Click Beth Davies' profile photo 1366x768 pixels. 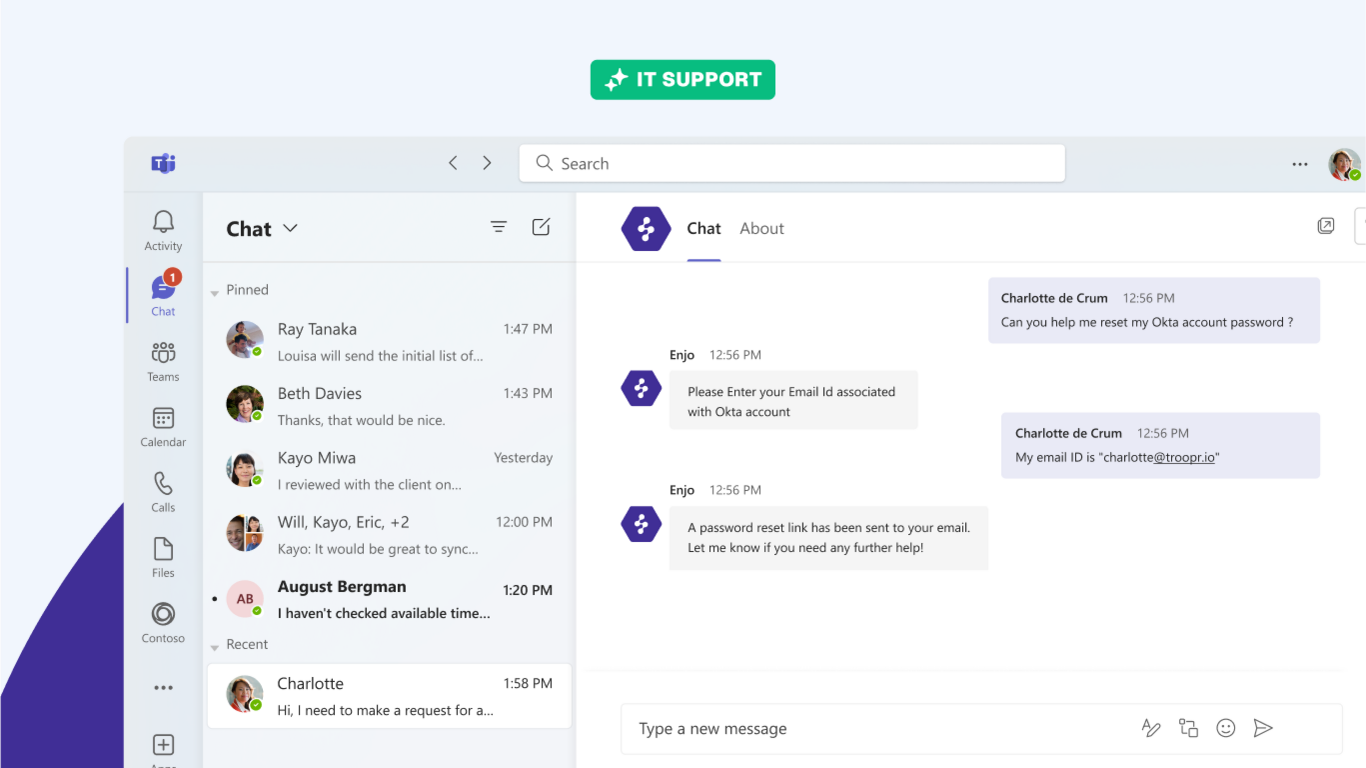[244, 404]
